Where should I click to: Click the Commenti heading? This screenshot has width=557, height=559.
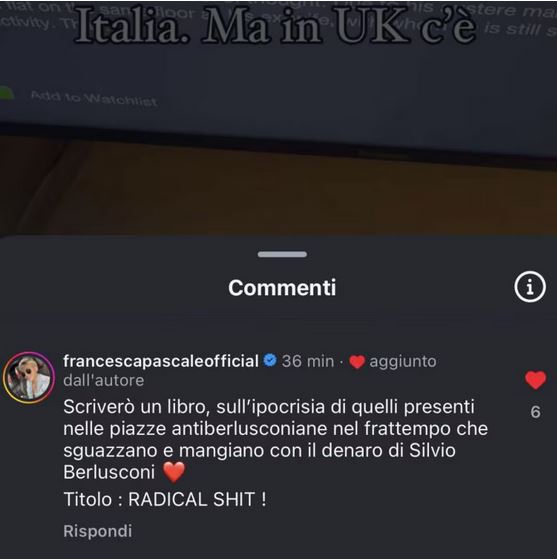tap(282, 288)
